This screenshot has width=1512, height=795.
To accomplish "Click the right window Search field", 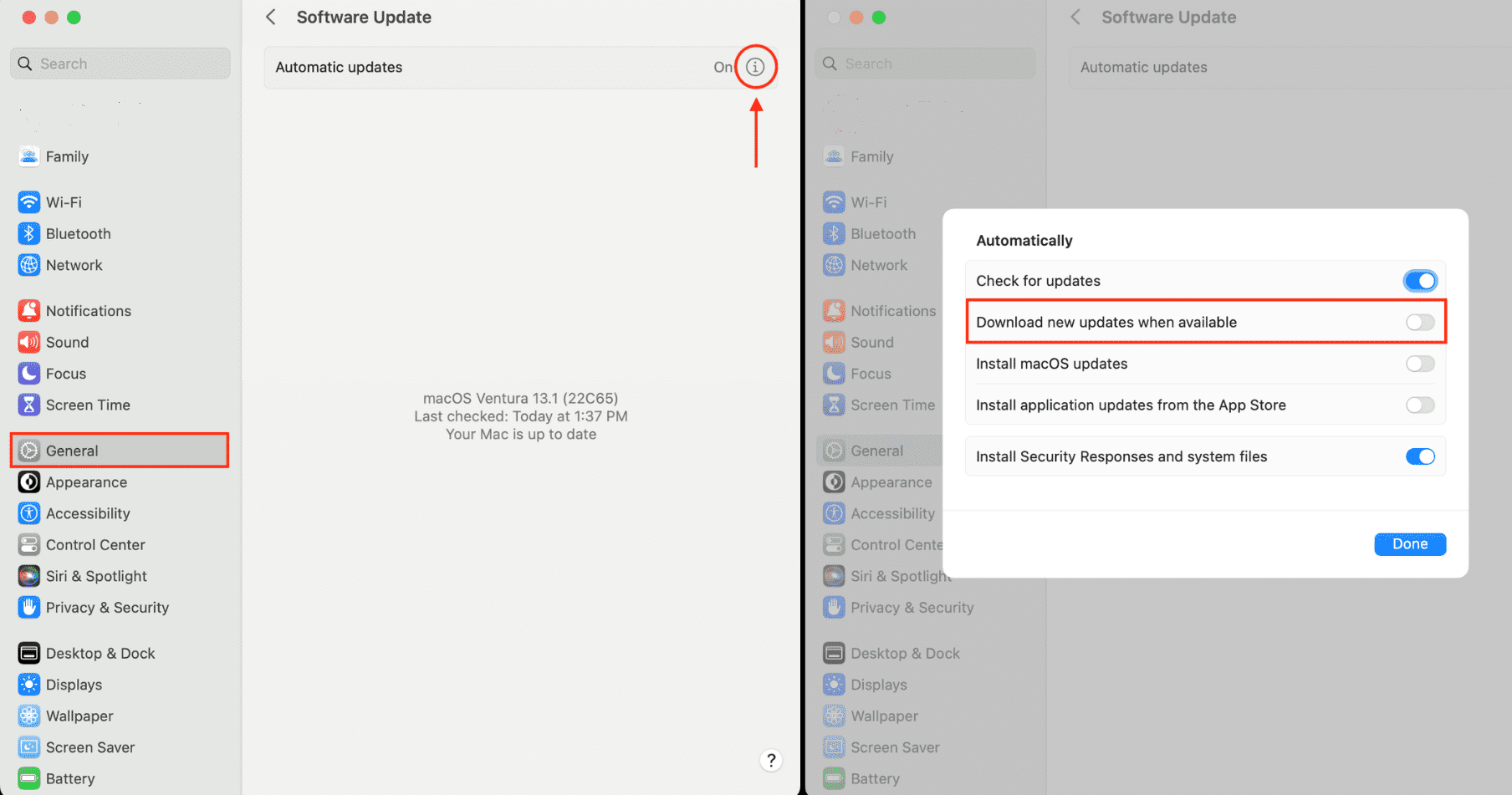I will [925, 64].
